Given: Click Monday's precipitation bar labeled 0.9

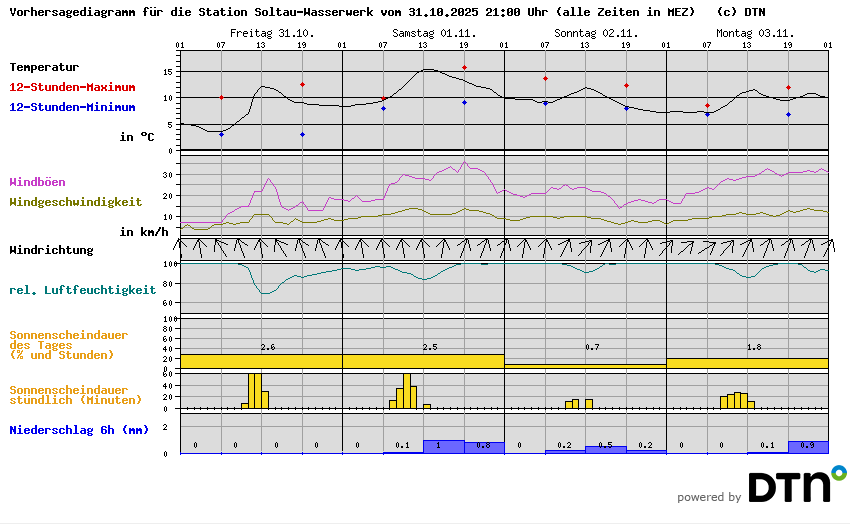Looking at the screenshot, I should (808, 446).
